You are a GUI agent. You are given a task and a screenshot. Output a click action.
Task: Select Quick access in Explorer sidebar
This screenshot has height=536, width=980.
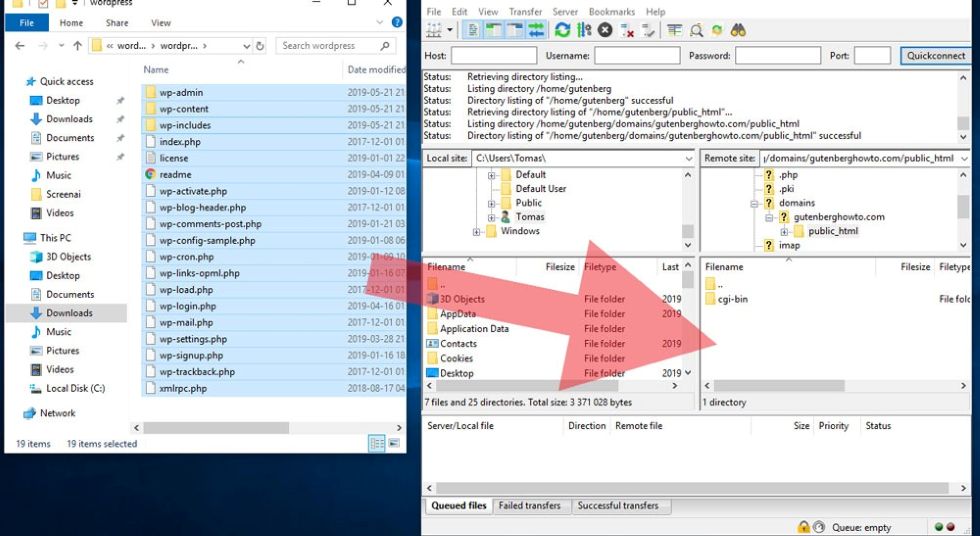pyautogui.click(x=59, y=81)
